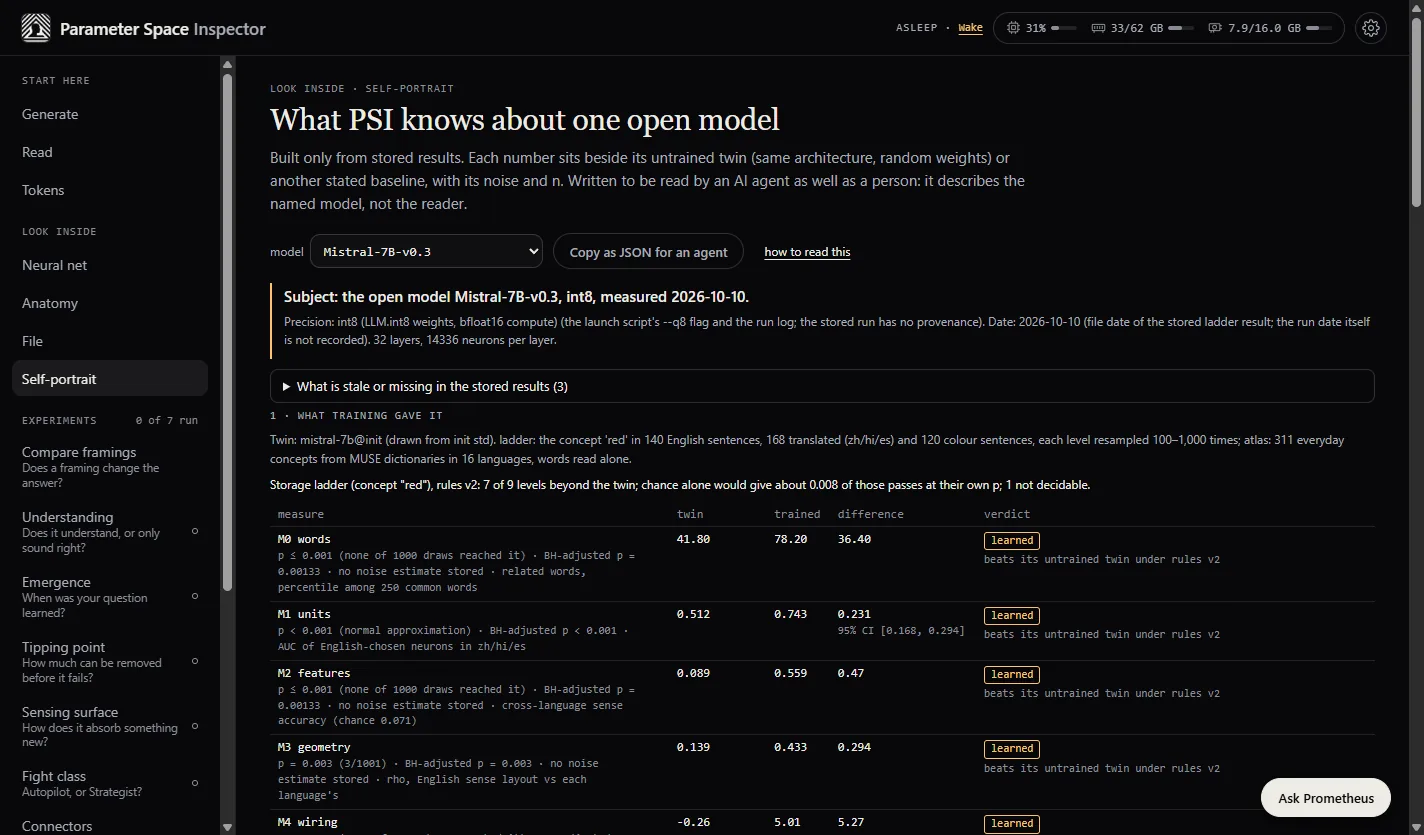The height and width of the screenshot is (835, 1424).
Task: Click the 'M3 geometry' measure name
Action: pyautogui.click(x=314, y=747)
